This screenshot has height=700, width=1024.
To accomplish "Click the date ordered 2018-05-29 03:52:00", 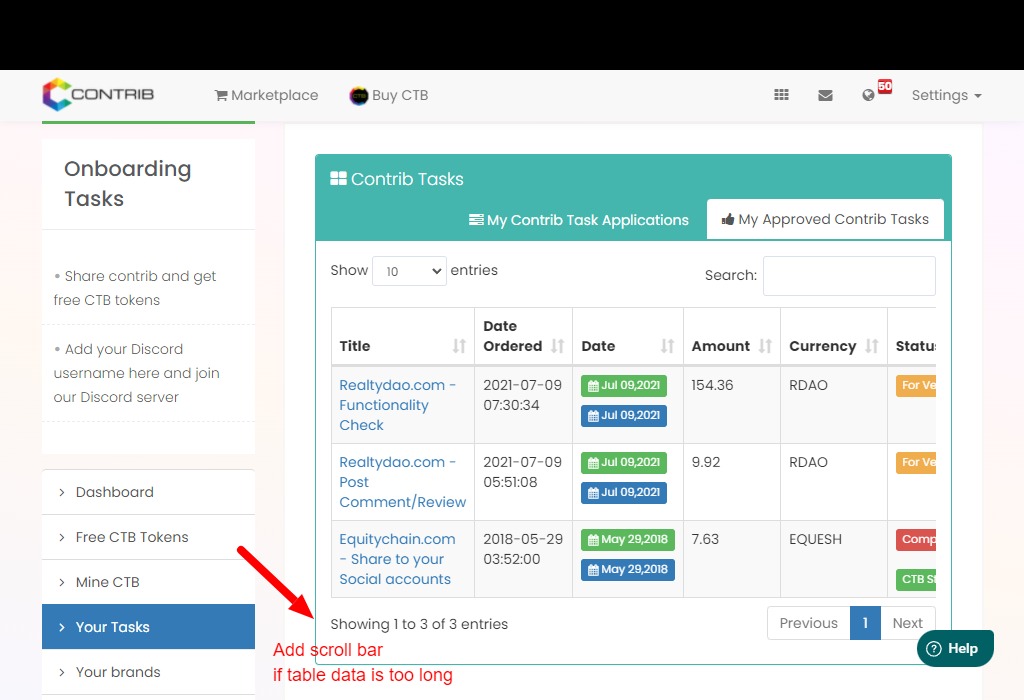I will tap(523, 549).
